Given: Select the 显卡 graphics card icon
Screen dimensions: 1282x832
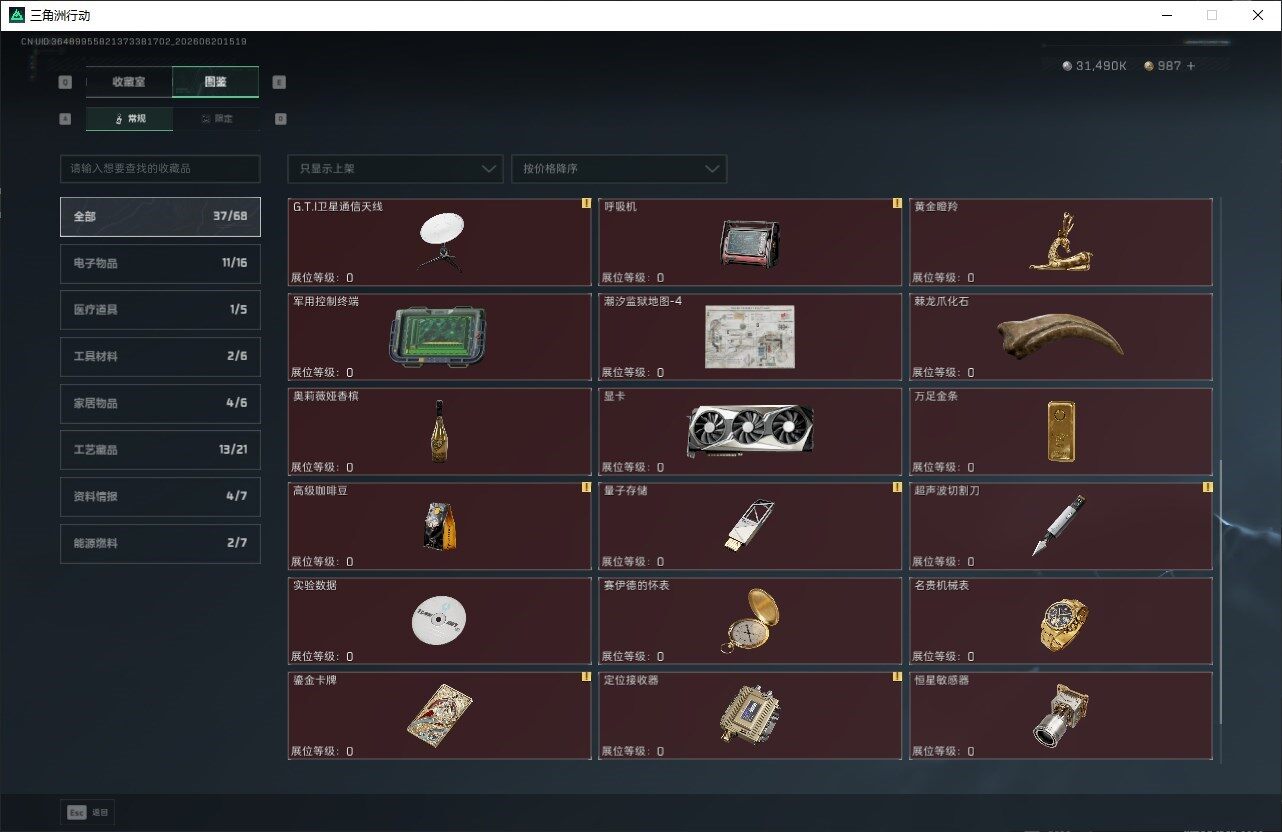Looking at the screenshot, I should tap(750, 432).
